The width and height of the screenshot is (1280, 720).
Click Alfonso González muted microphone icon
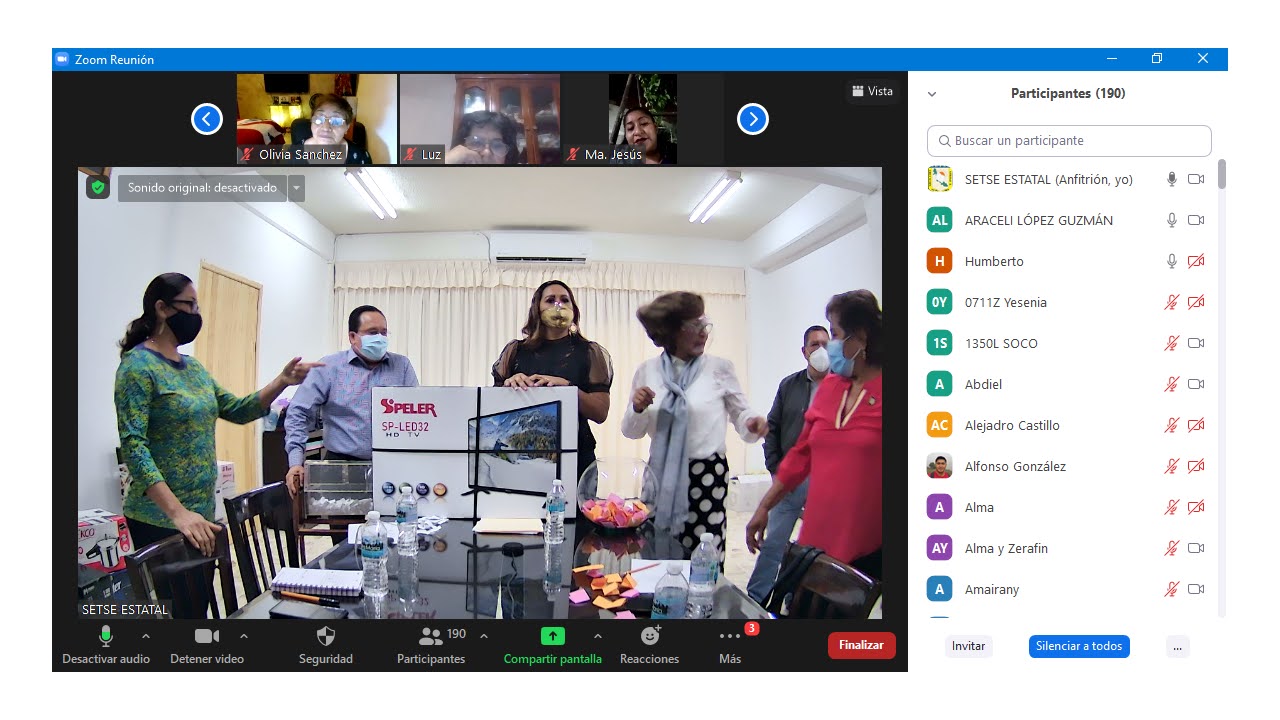click(x=1172, y=466)
